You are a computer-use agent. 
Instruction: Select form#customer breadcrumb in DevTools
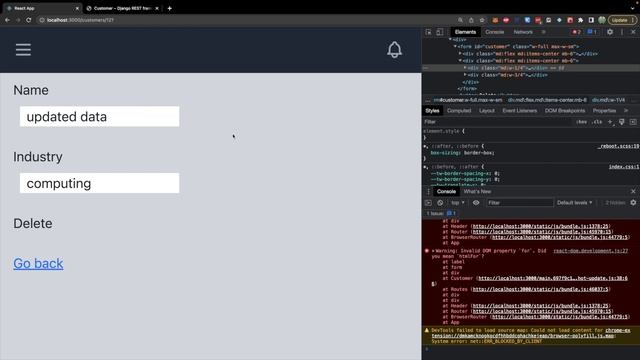tap(467, 100)
